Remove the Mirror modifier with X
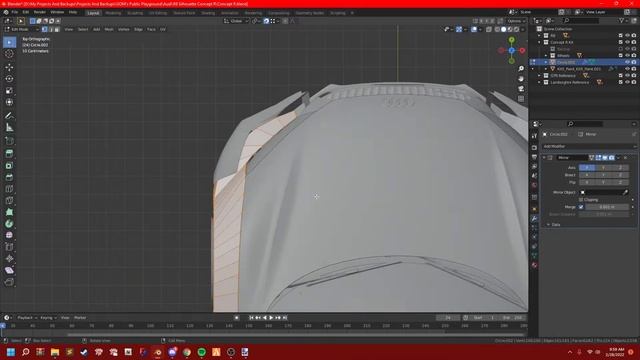Image resolution: width=640 pixels, height=360 pixels. (625, 158)
